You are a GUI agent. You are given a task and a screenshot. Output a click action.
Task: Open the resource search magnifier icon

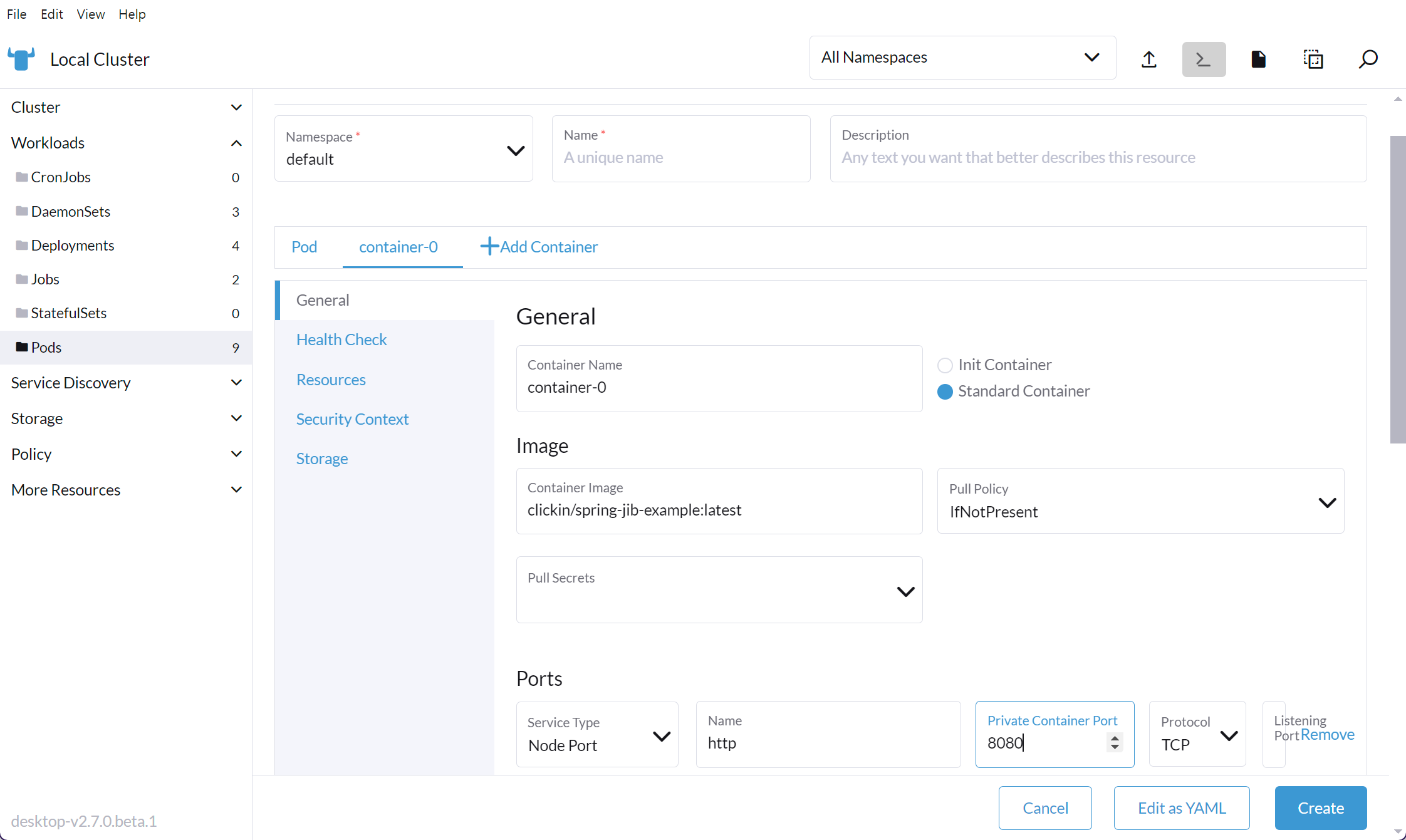pos(1368,60)
